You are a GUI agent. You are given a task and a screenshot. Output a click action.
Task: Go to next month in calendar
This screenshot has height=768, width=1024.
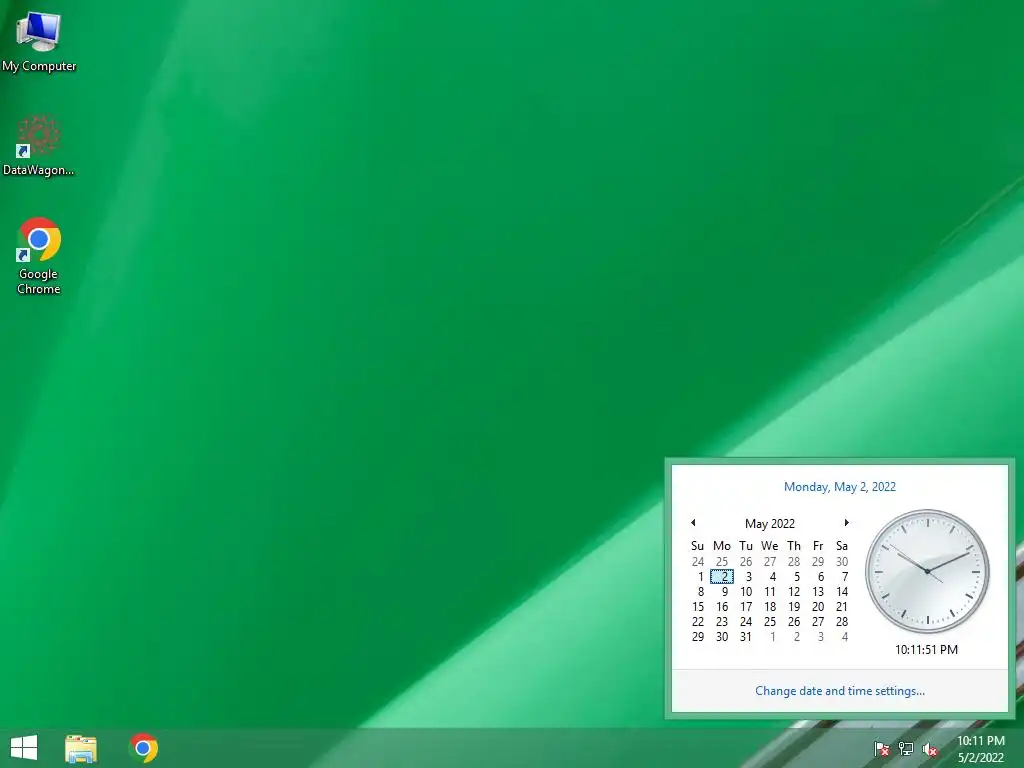click(x=846, y=522)
